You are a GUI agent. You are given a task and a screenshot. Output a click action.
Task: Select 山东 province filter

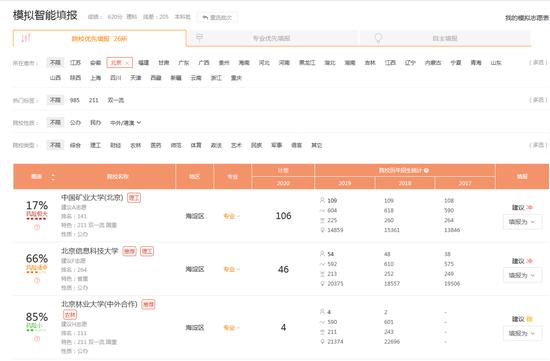[496, 62]
